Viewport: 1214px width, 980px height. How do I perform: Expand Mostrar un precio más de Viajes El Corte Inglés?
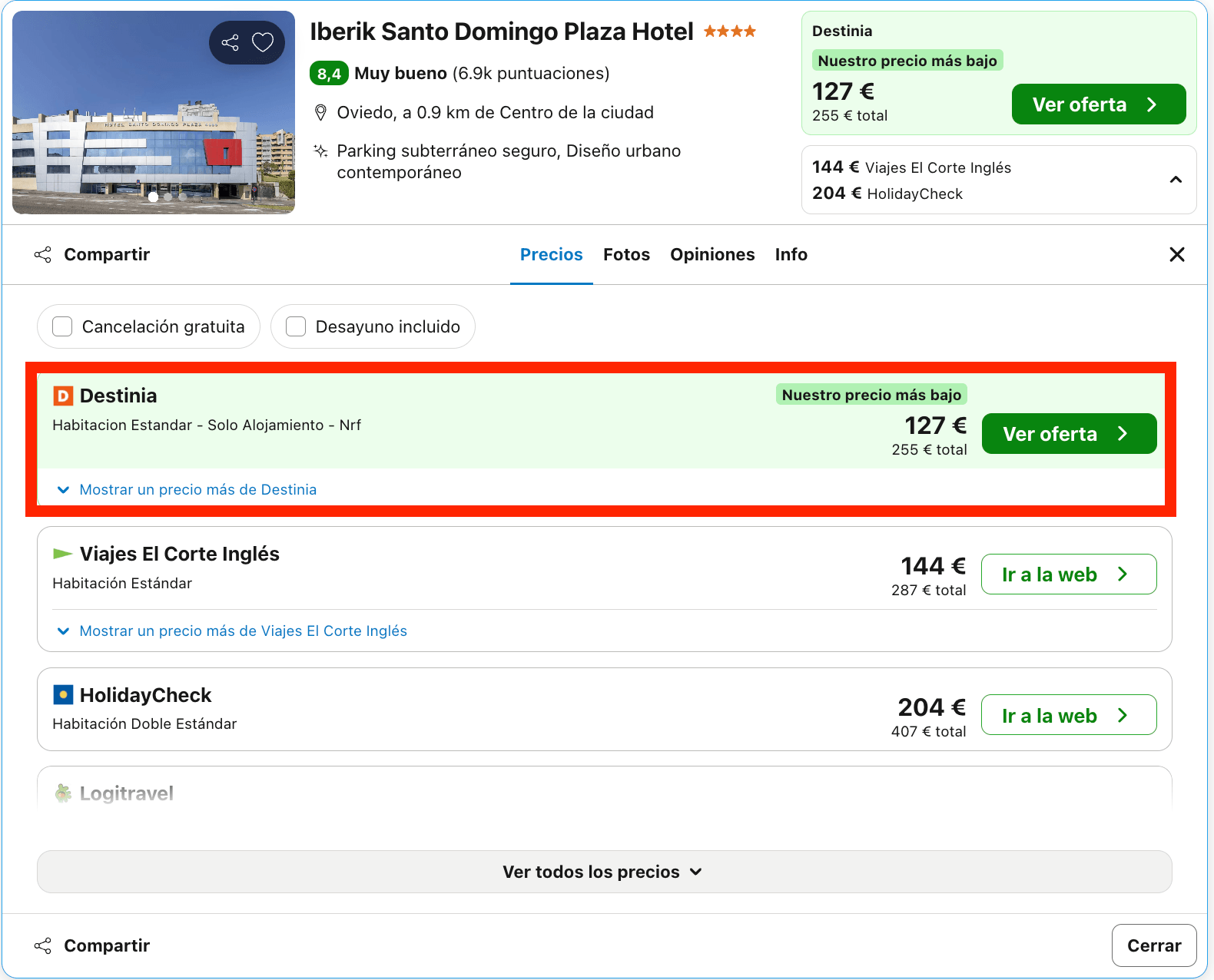click(233, 631)
